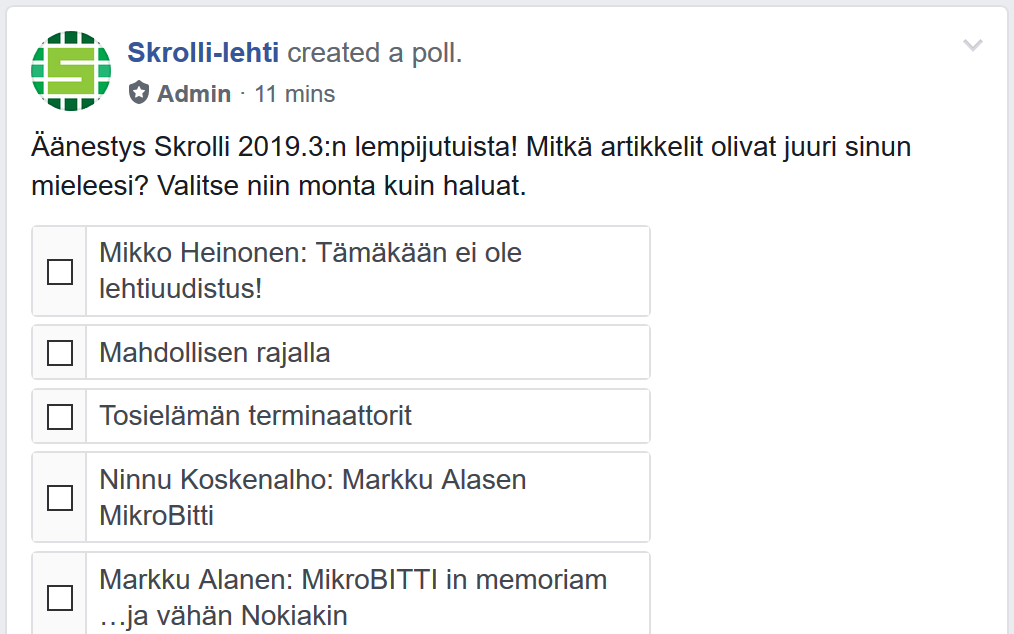This screenshot has width=1014, height=634.
Task: Click the Admin shield badge icon
Action: click(139, 94)
